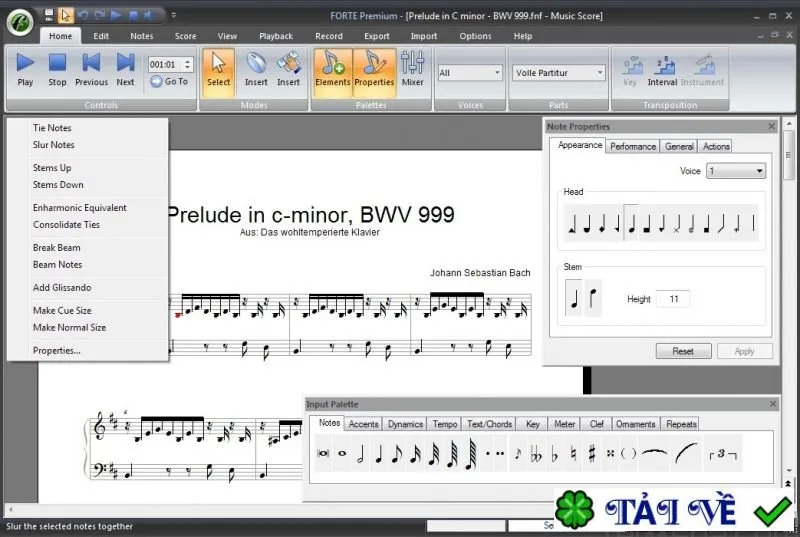Activate the Select mode arrow tool
The height and width of the screenshot is (537, 800).
[x=218, y=72]
